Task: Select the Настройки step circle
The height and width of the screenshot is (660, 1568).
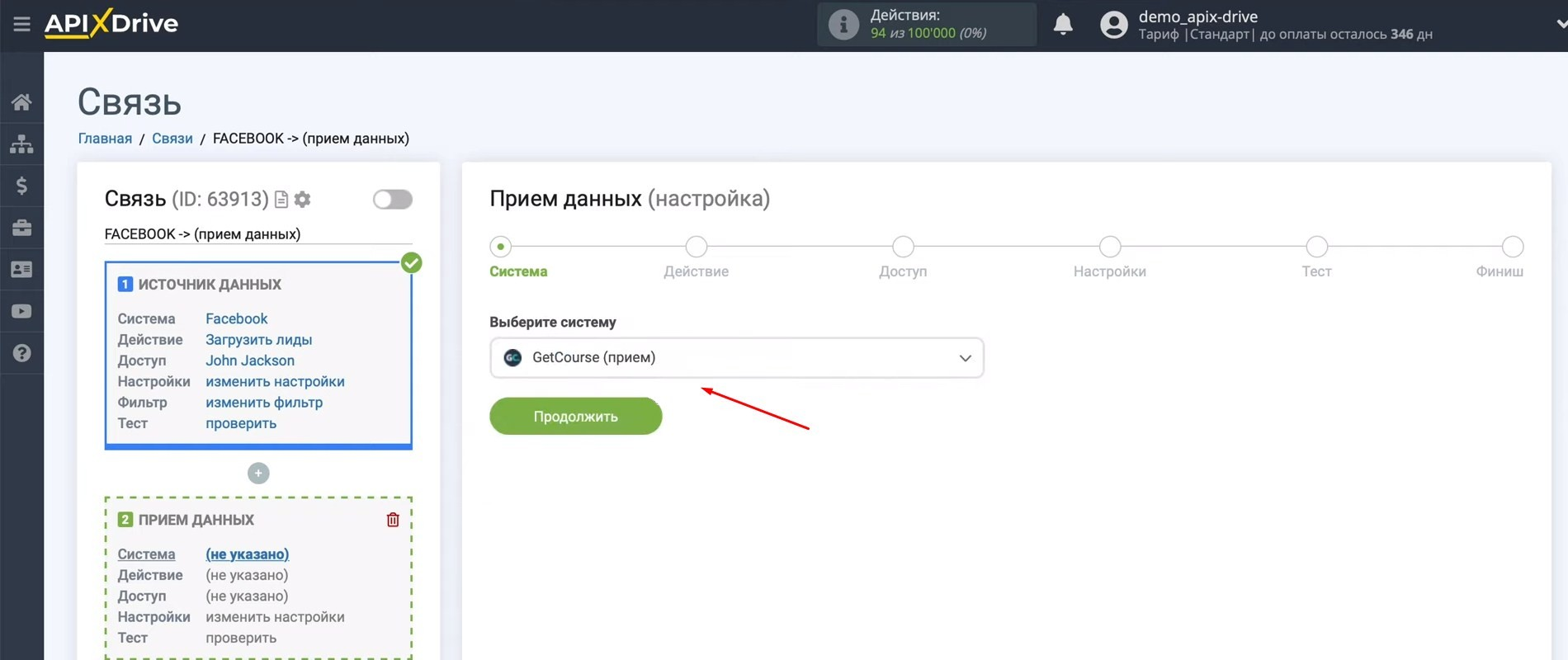Action: coord(1110,246)
